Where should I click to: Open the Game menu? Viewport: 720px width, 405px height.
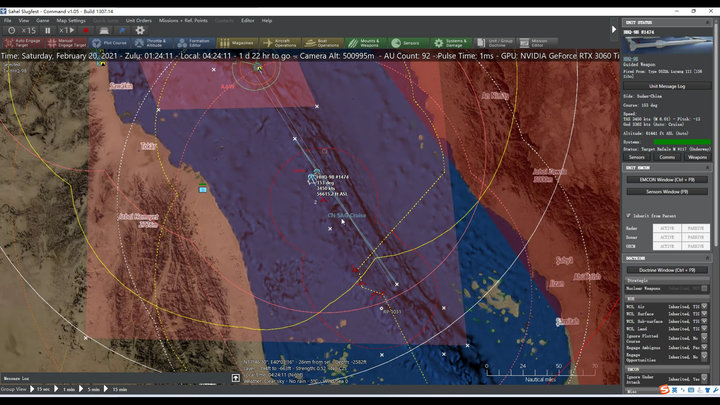(43, 21)
